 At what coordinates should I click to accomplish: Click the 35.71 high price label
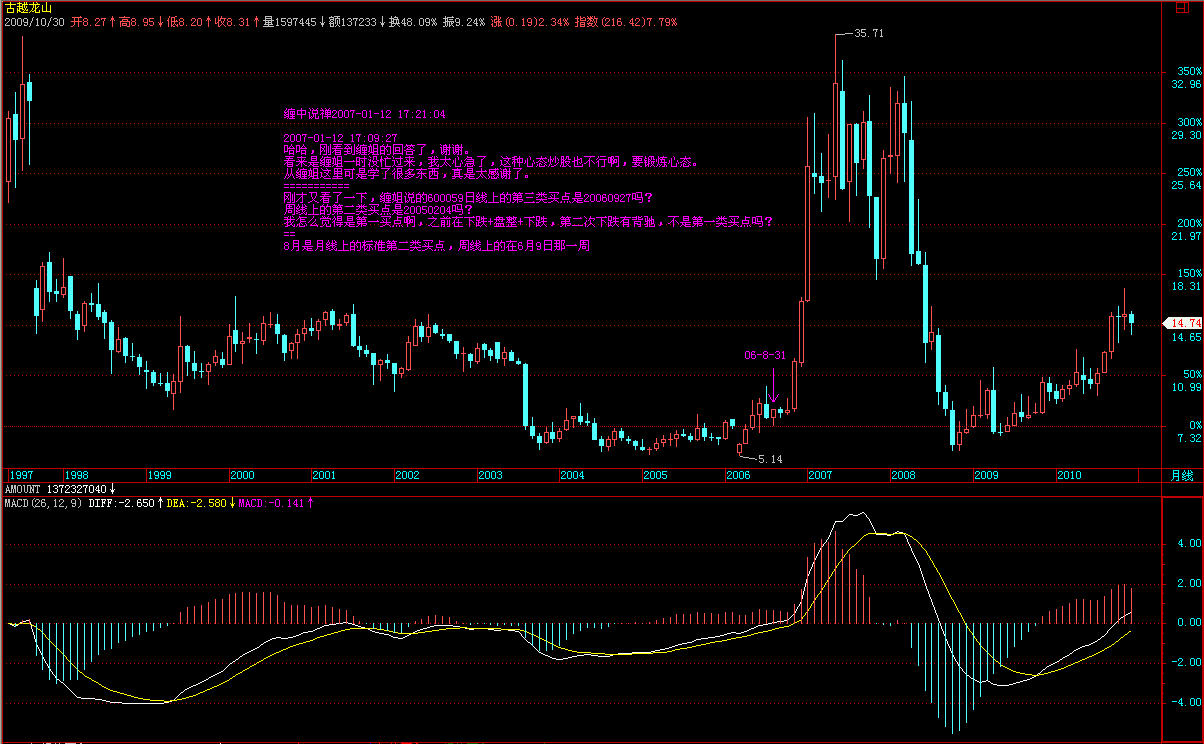[869, 33]
